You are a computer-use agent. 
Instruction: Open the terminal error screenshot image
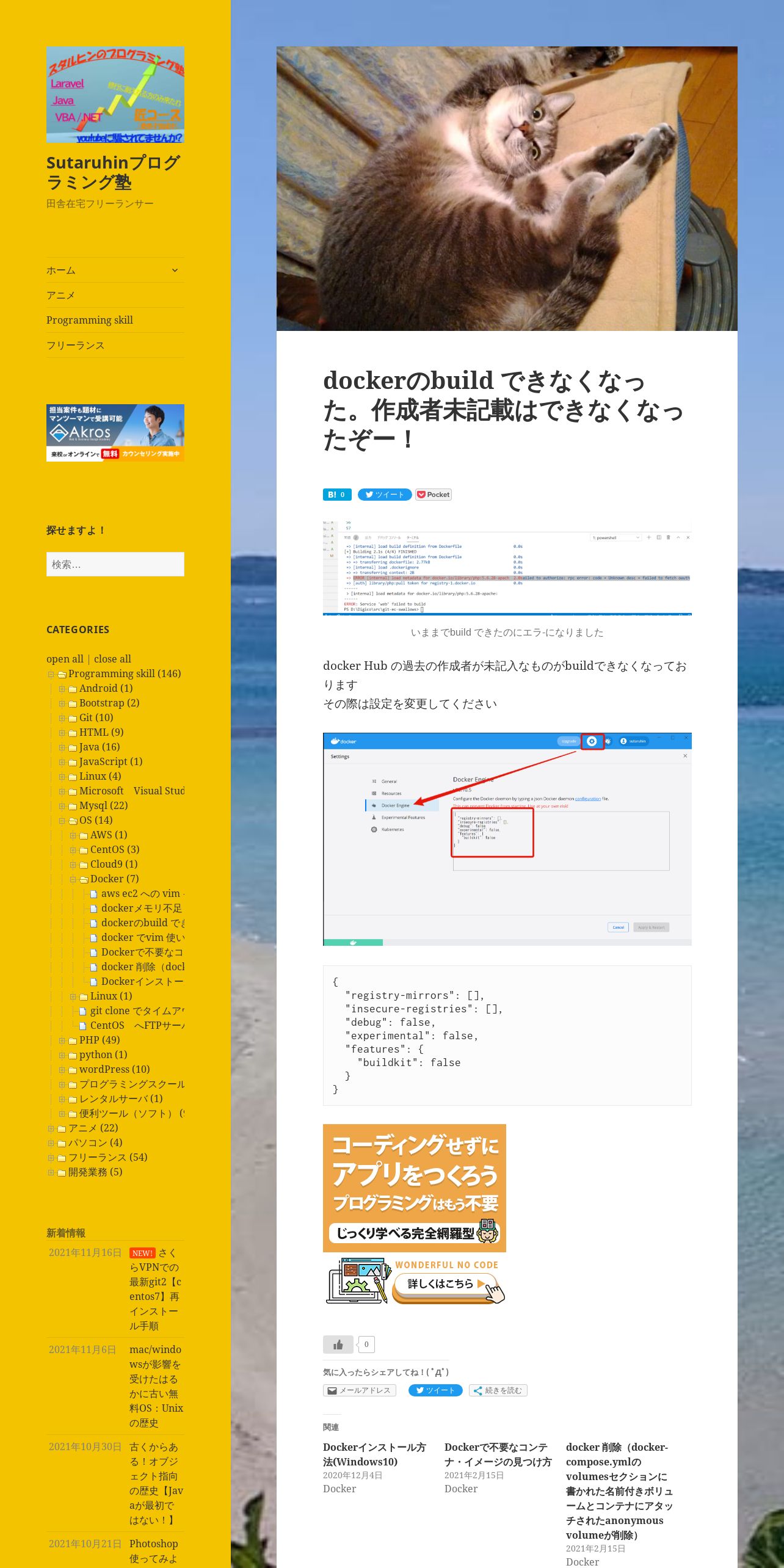point(507,568)
